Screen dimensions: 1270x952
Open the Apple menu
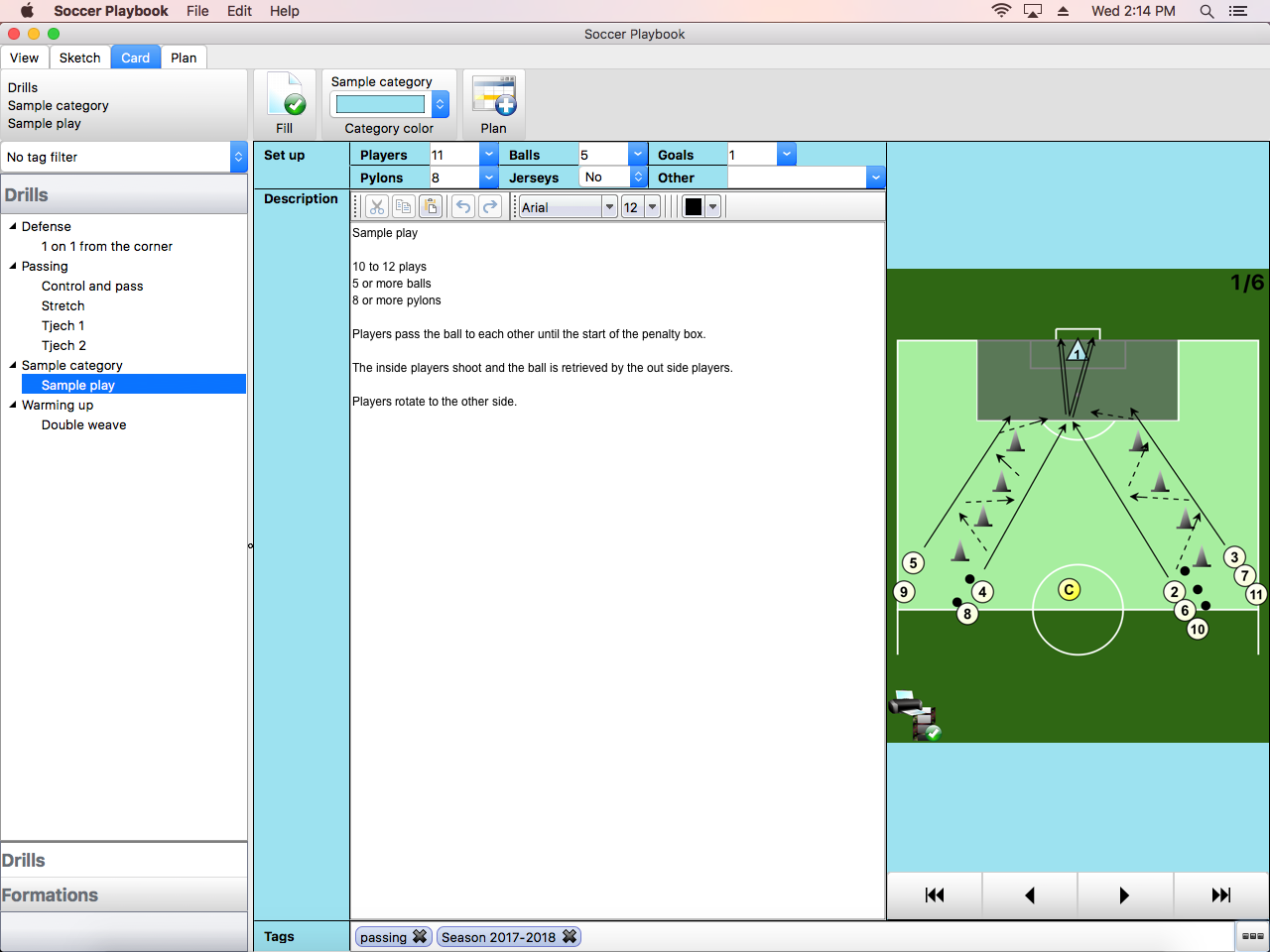(27, 11)
